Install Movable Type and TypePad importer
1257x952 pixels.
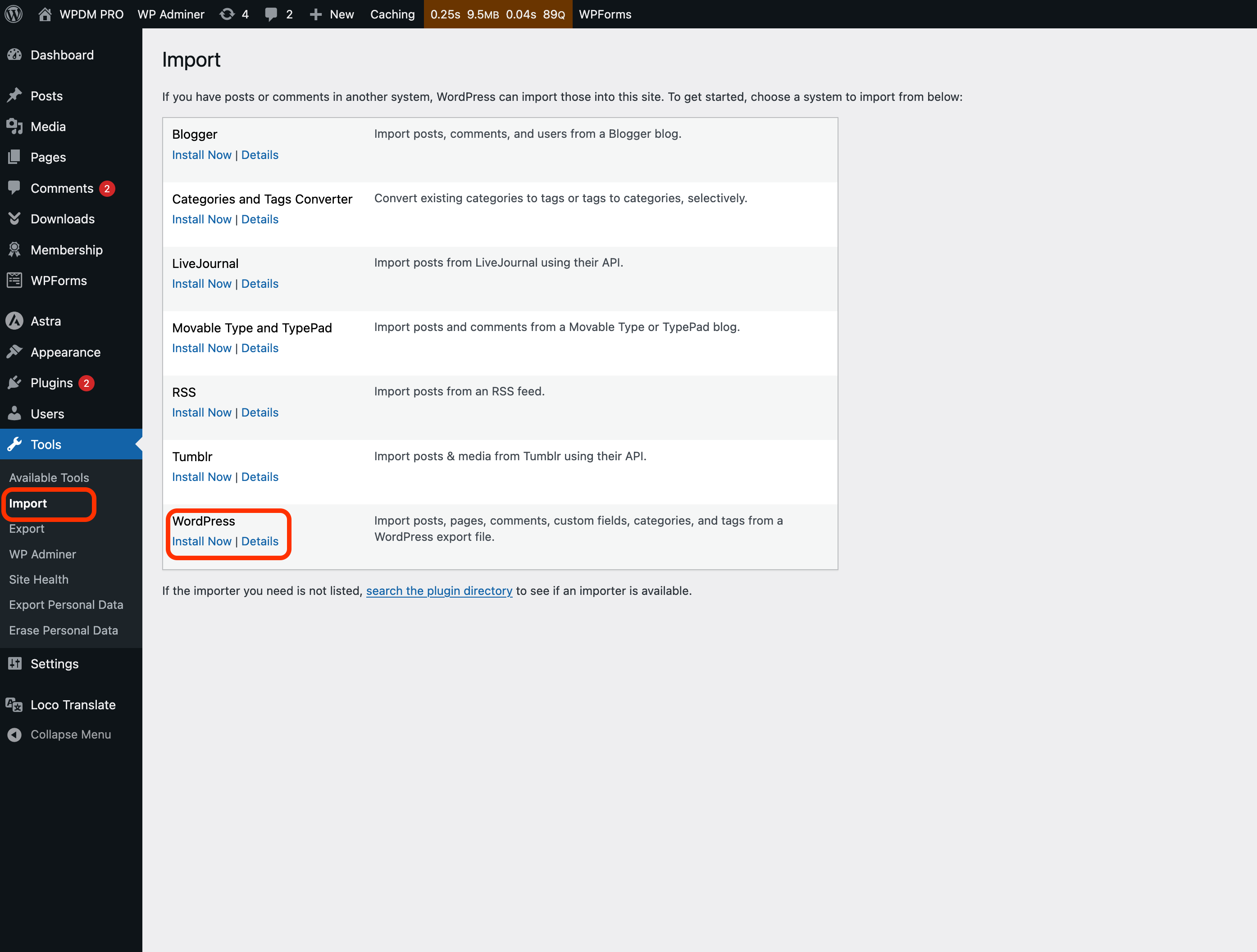click(202, 348)
